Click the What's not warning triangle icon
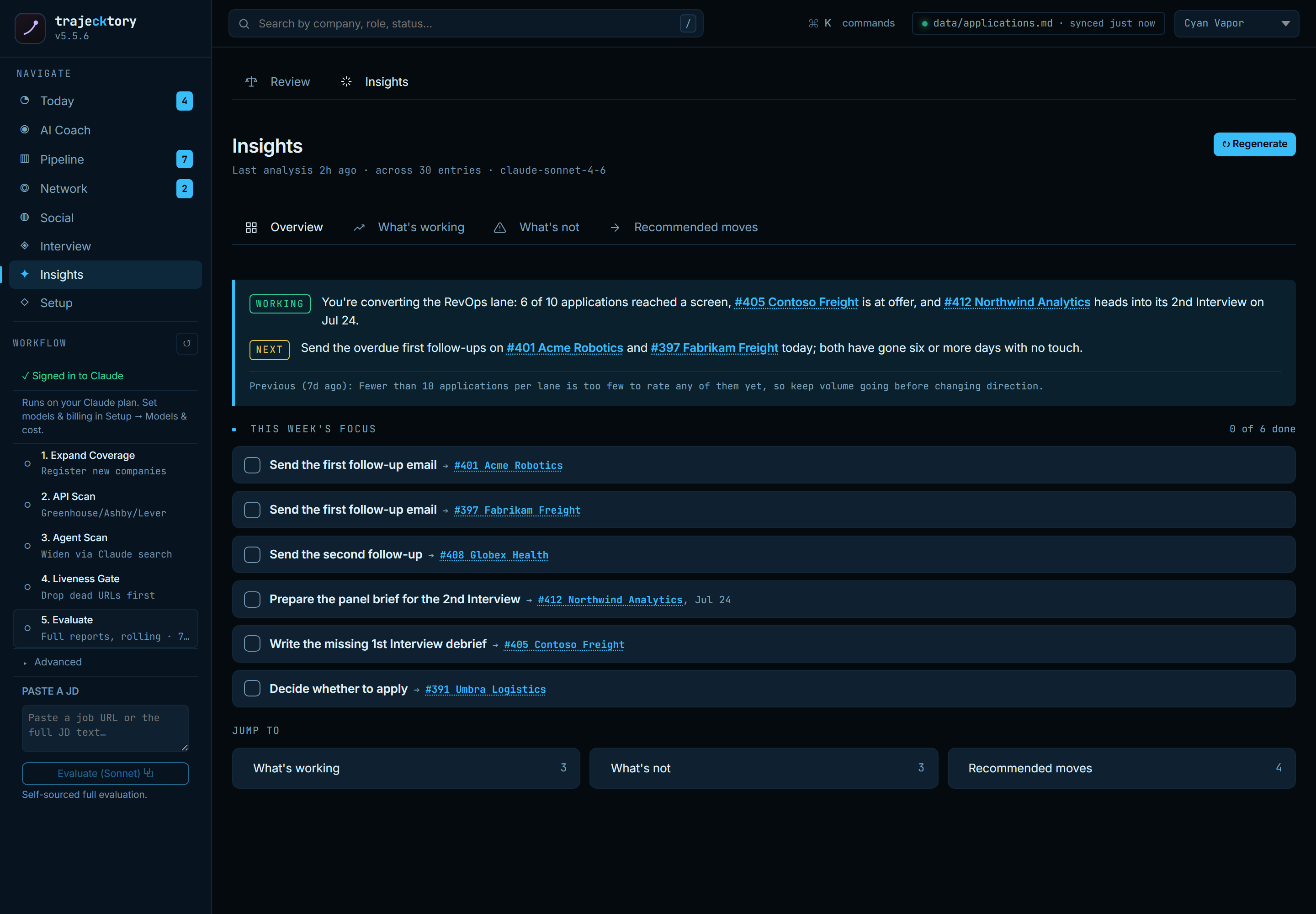 click(500, 227)
